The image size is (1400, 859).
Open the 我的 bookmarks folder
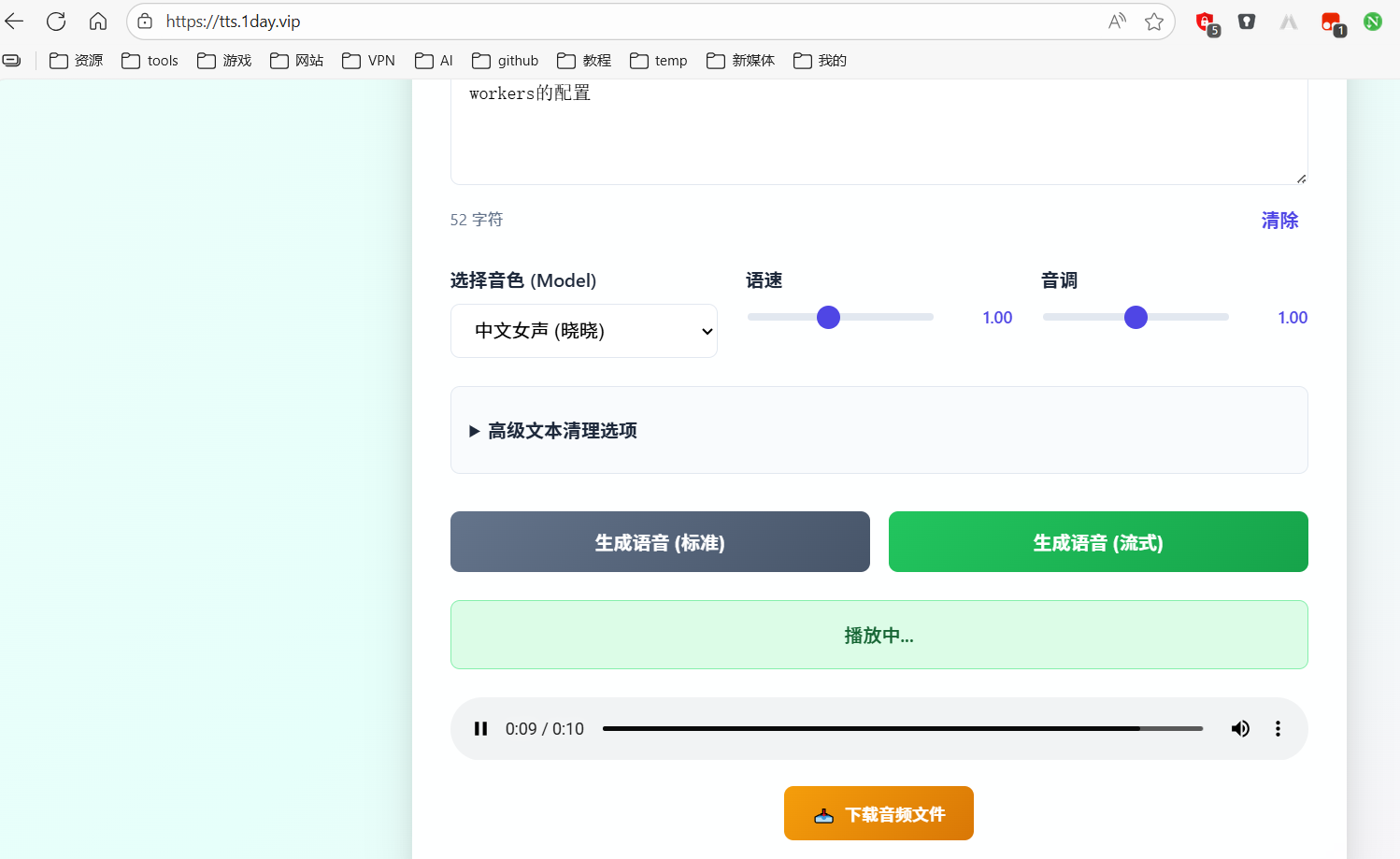click(820, 61)
